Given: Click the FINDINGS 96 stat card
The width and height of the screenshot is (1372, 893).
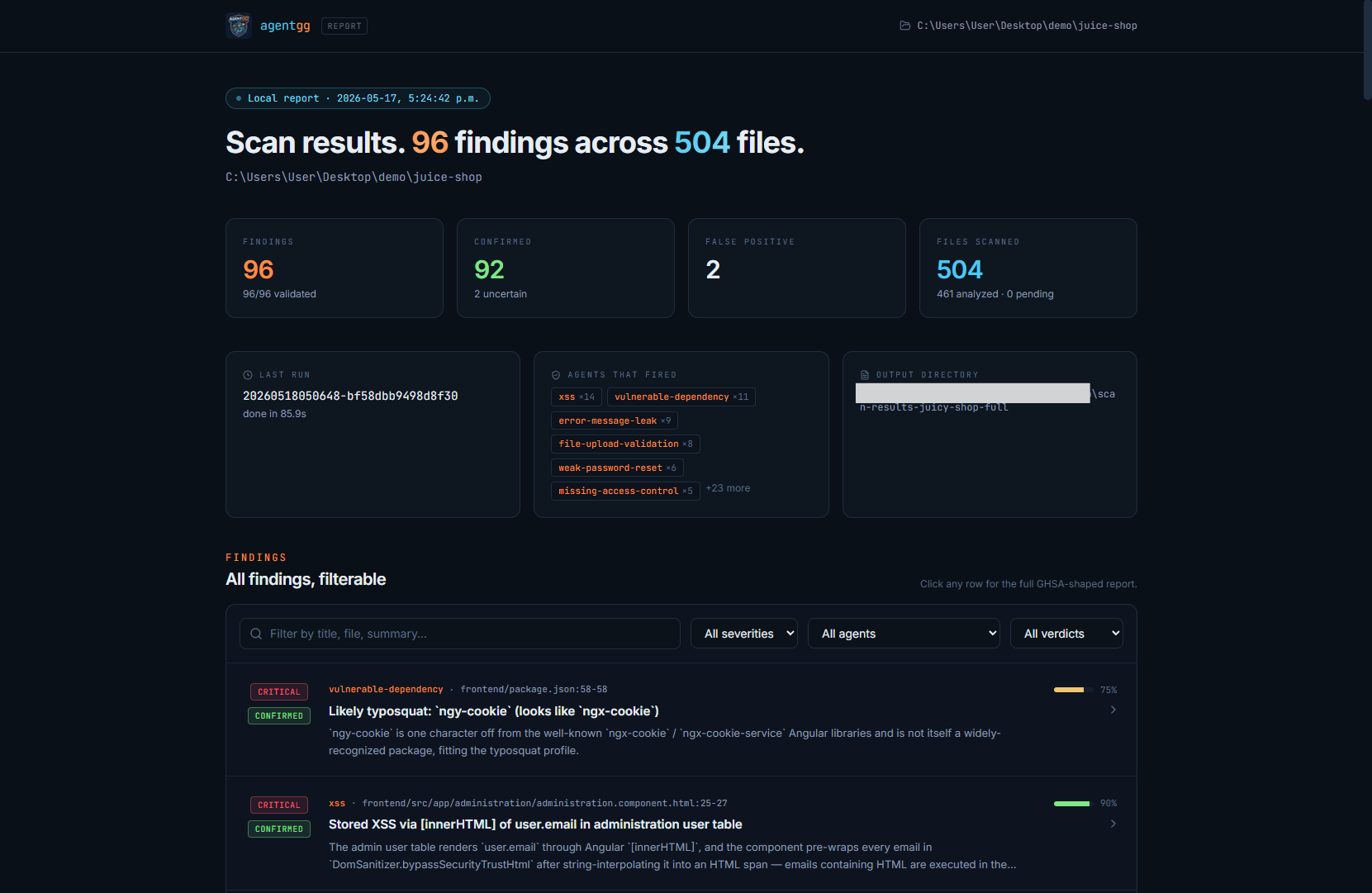Looking at the screenshot, I should click(x=335, y=268).
